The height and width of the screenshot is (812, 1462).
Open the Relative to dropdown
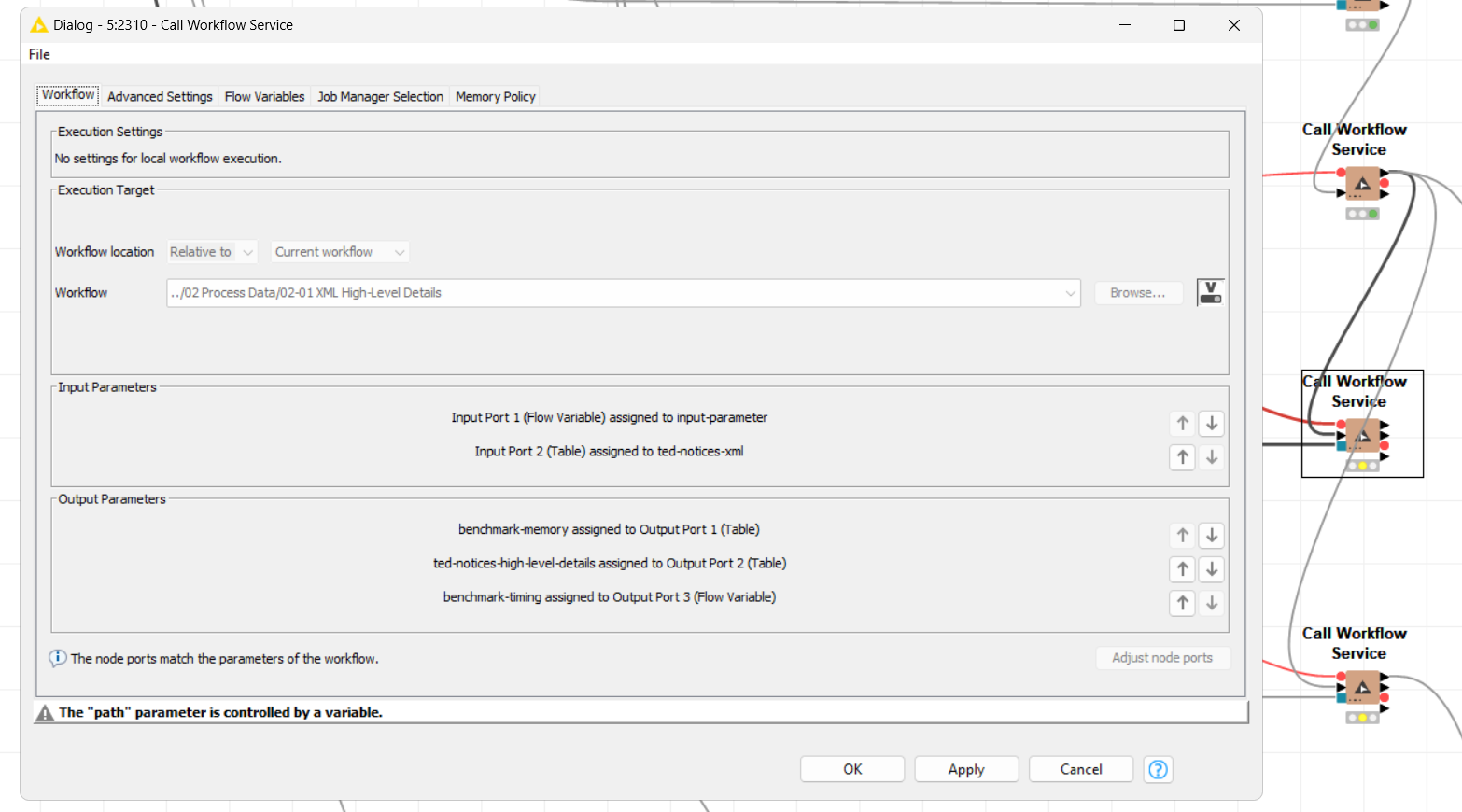212,252
